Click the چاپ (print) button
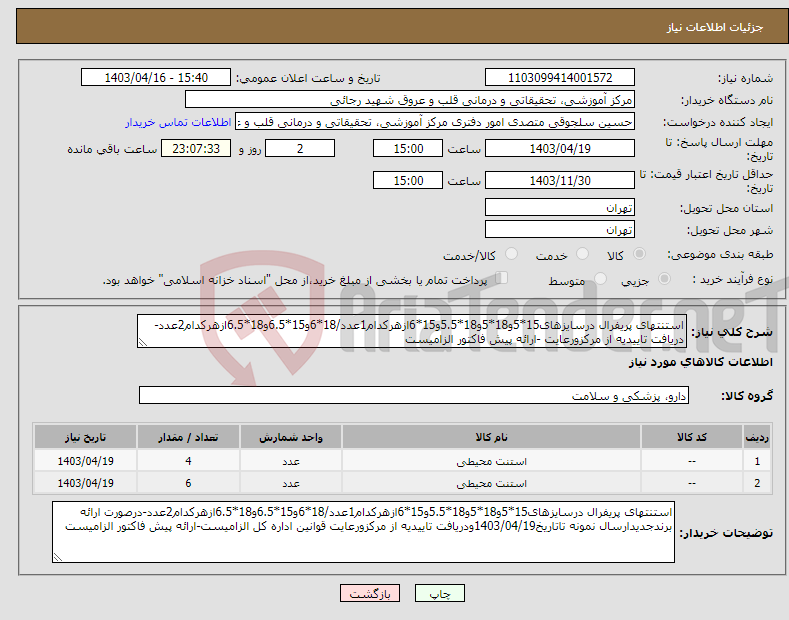This screenshot has width=789, height=620. (439, 593)
